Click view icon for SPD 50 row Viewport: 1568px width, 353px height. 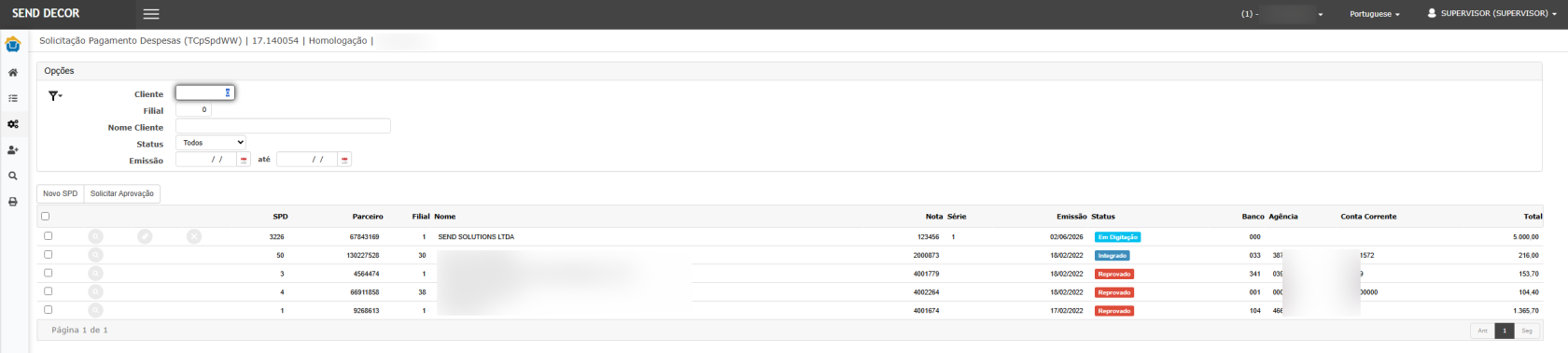[x=96, y=255]
